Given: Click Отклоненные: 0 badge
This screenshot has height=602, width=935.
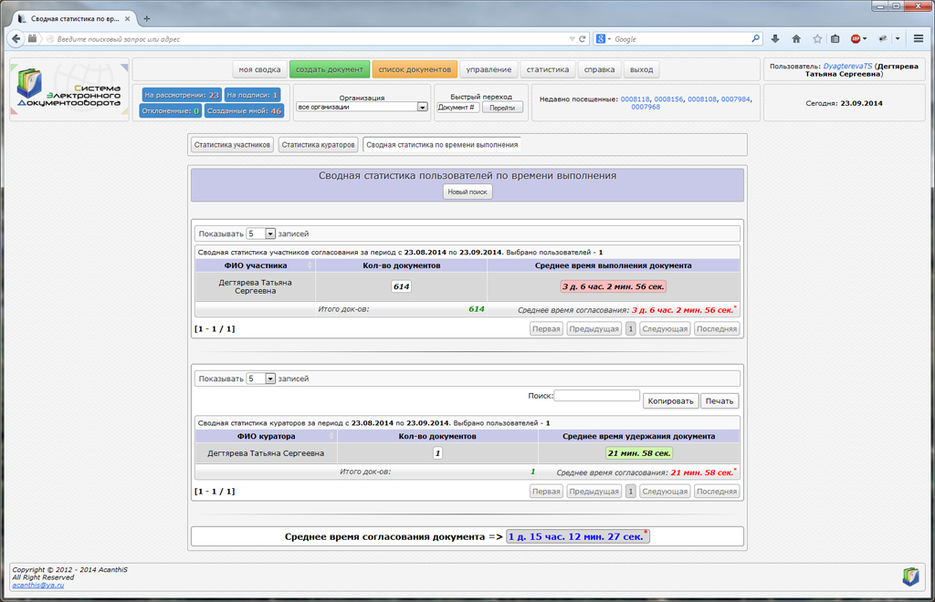Looking at the screenshot, I should [171, 111].
